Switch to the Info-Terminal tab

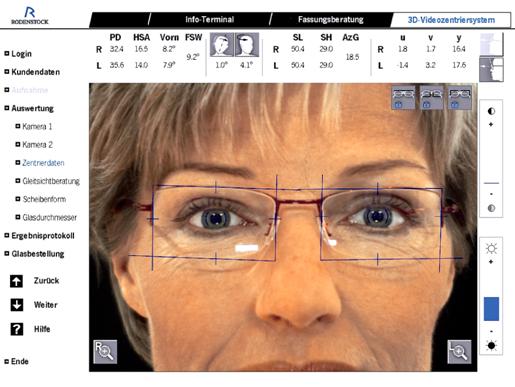click(210, 20)
